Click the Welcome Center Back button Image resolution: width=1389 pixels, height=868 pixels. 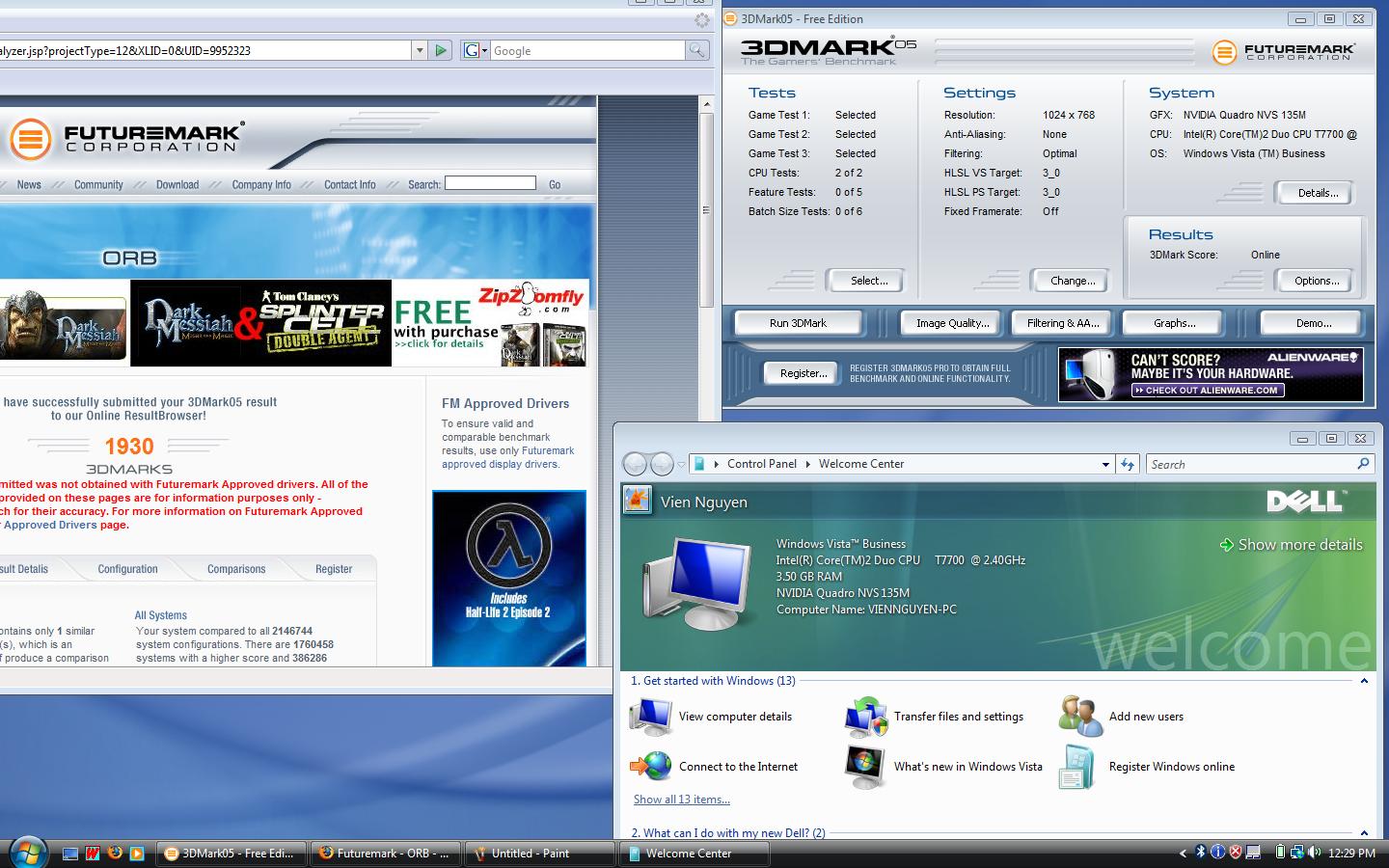(x=635, y=464)
